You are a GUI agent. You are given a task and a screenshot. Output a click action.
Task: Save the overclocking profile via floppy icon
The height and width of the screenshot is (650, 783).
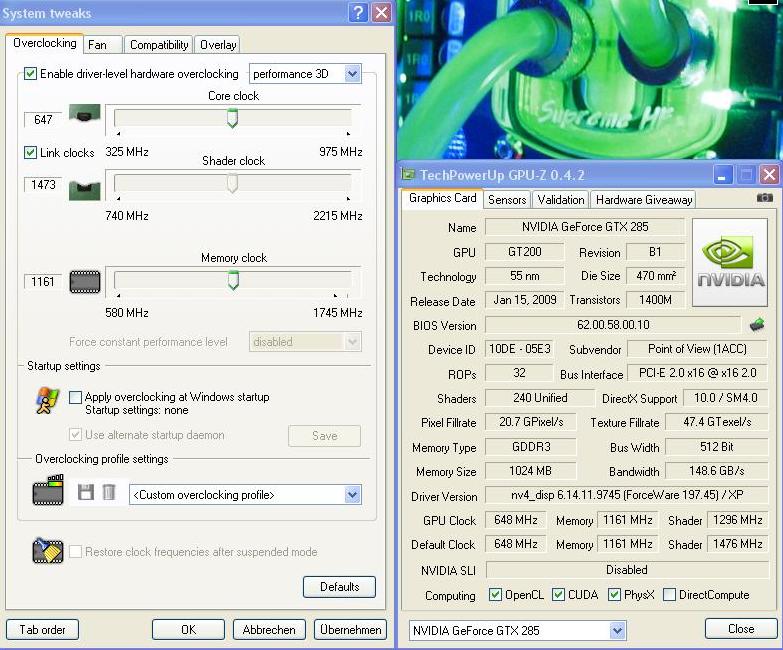[x=86, y=493]
